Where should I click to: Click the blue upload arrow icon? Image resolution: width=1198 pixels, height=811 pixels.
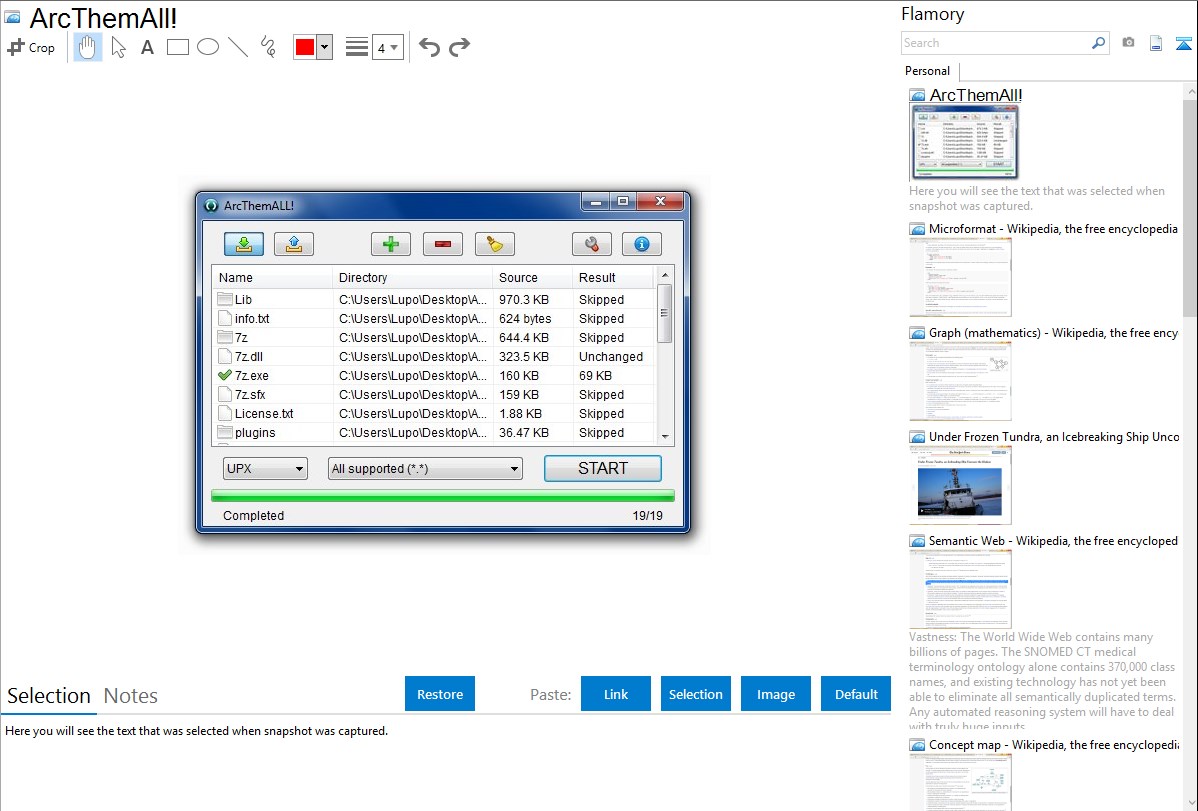[1183, 43]
